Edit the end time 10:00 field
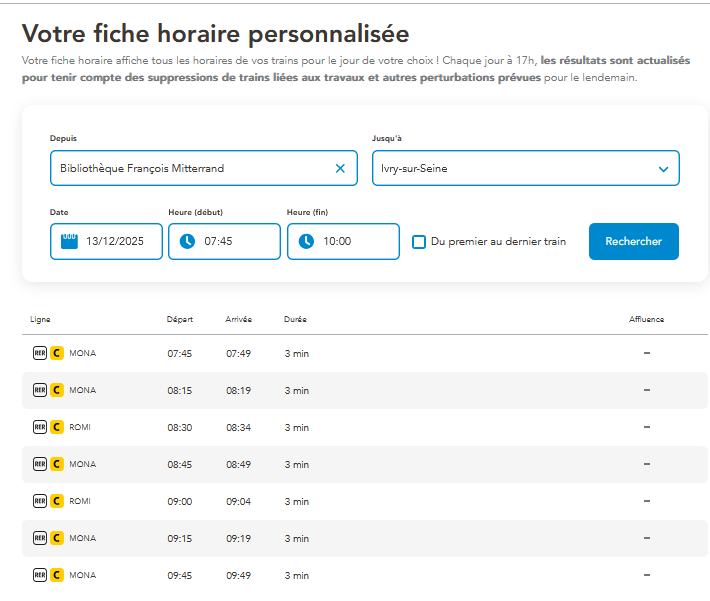The width and height of the screenshot is (710, 601). 343,241
